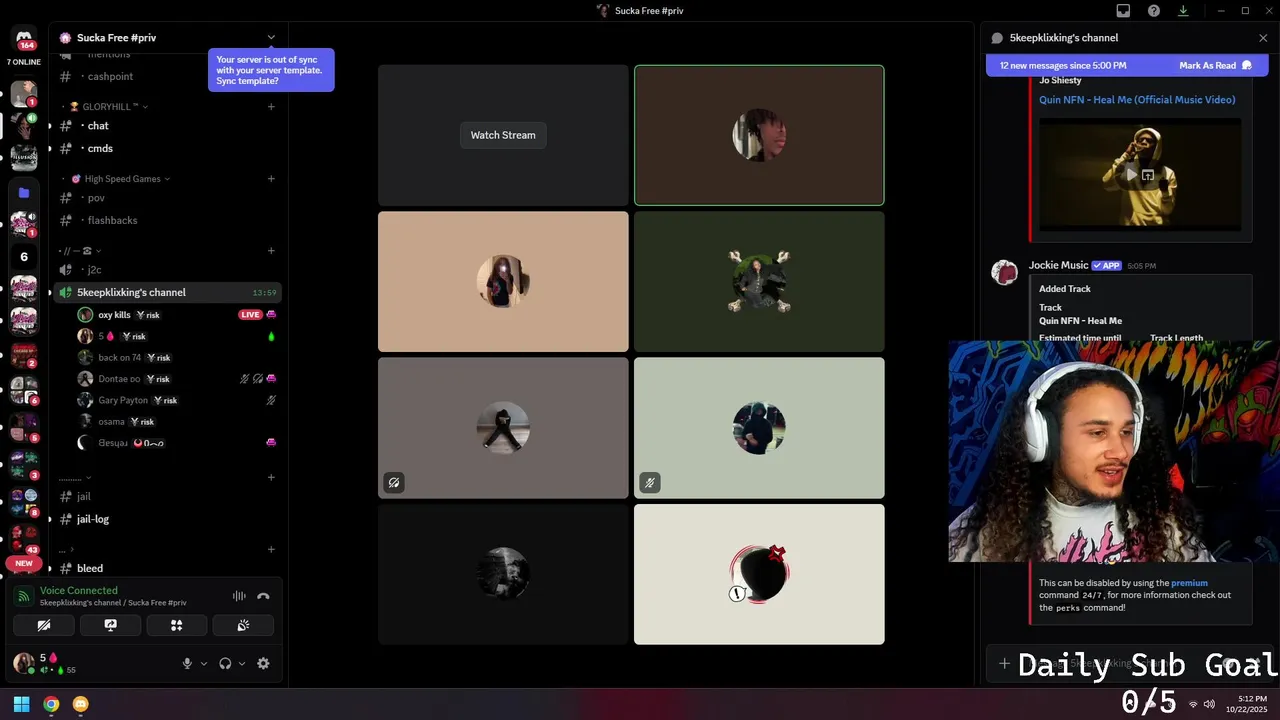Screen dimensions: 1280x720
Task: Open the Help question mark icon
Action: click(1154, 11)
